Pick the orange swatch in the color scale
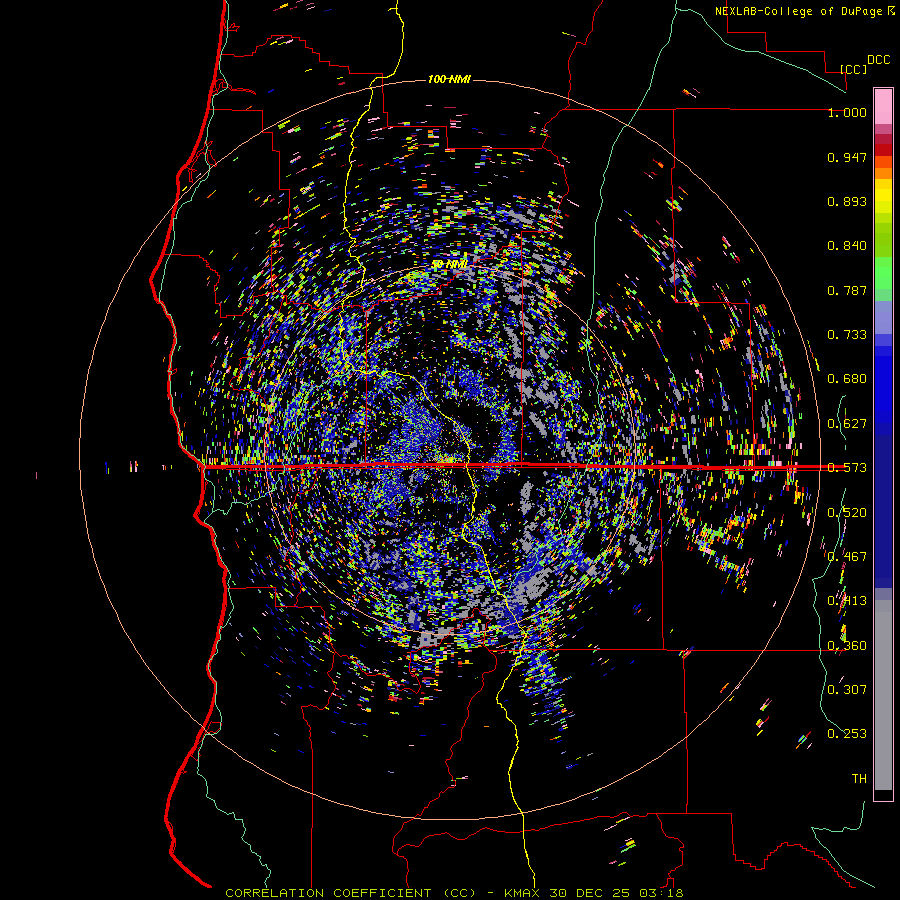 883,173
